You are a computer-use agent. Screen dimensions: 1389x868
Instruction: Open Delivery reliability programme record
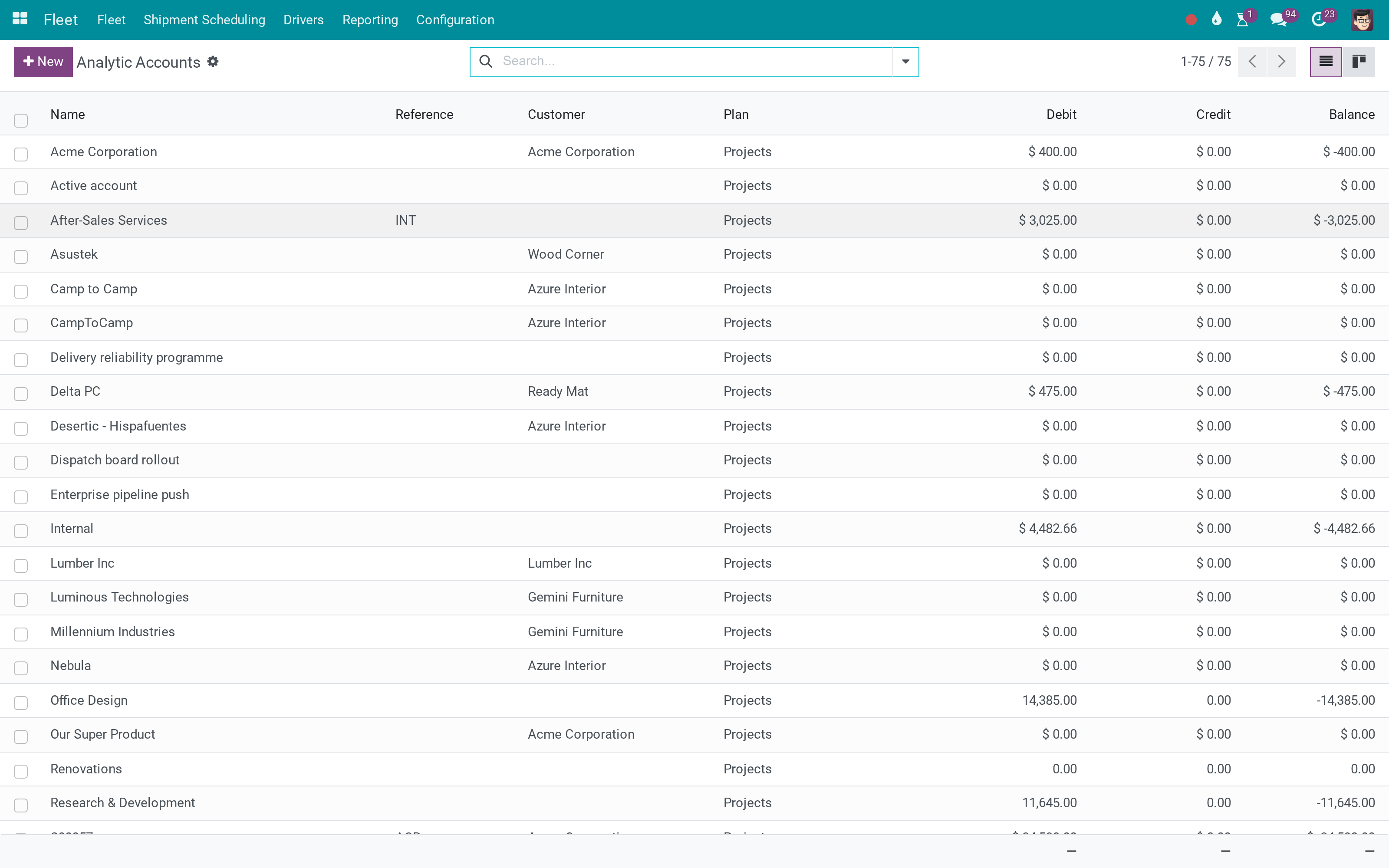[137, 357]
